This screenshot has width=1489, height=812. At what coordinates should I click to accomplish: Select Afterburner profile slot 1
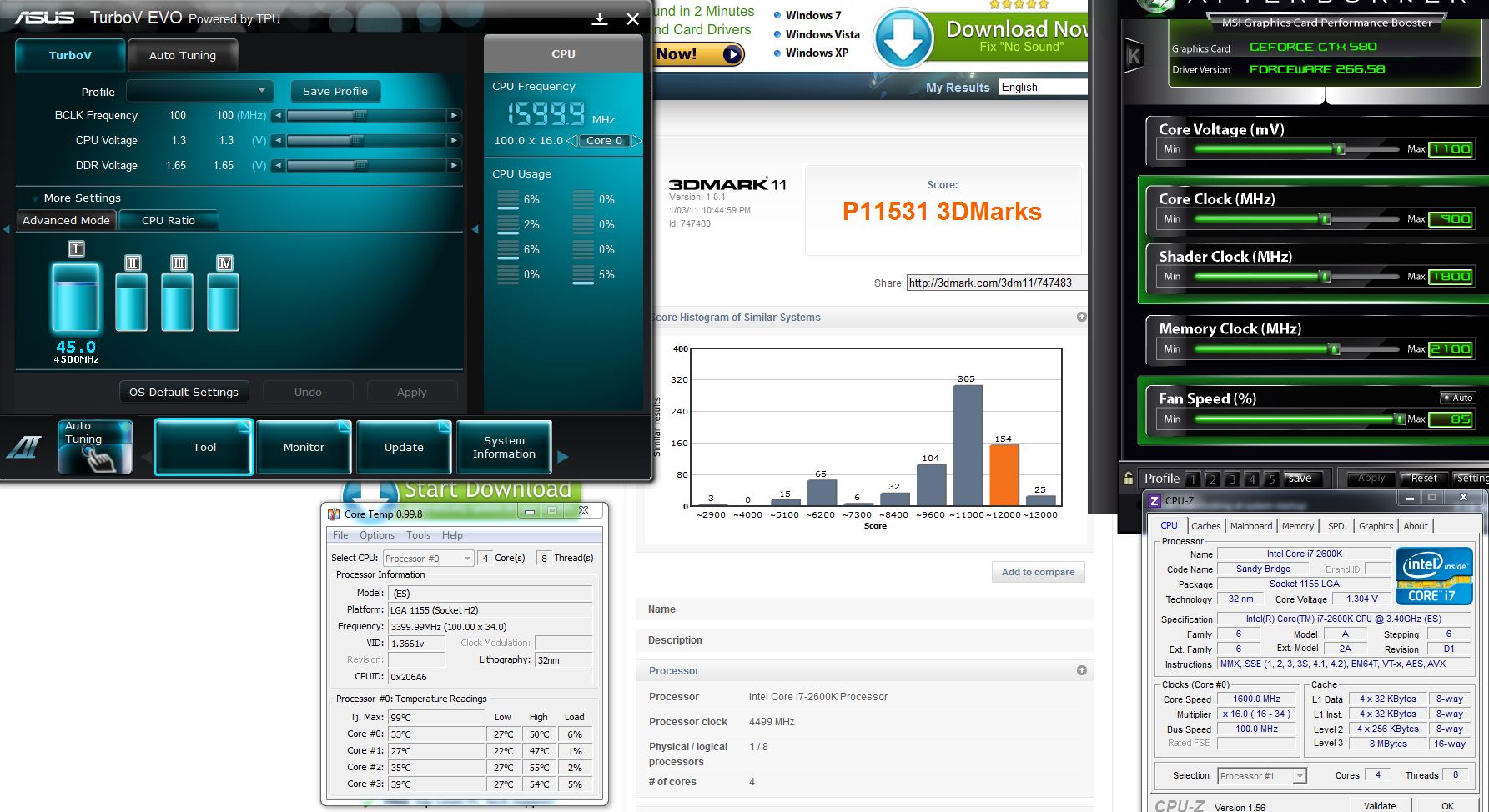1193,479
